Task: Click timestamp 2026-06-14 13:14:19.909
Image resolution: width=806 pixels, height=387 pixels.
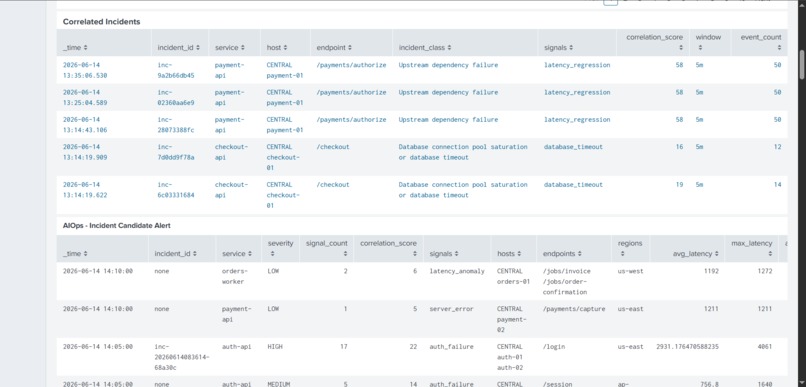Action: point(85,152)
